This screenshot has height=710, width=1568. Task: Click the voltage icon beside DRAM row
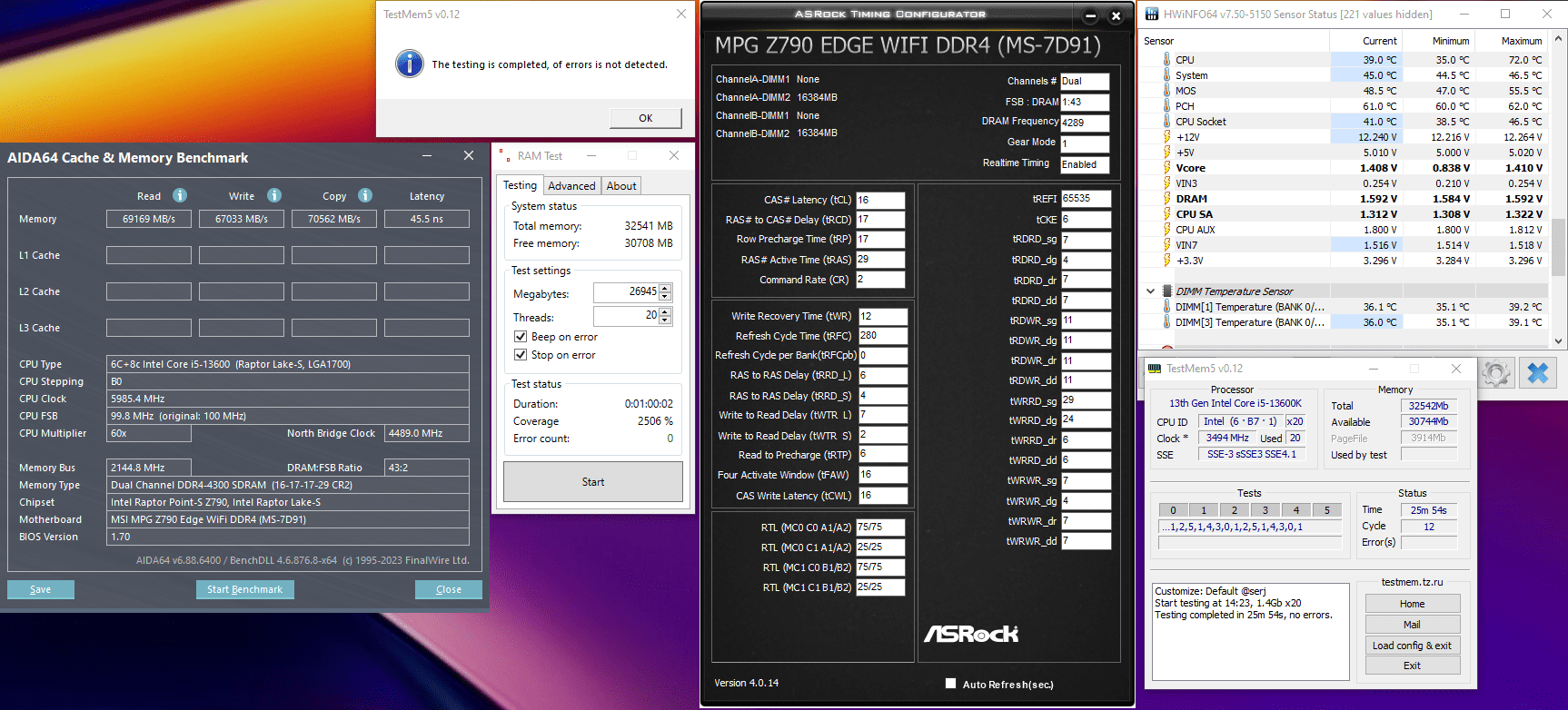[1166, 199]
